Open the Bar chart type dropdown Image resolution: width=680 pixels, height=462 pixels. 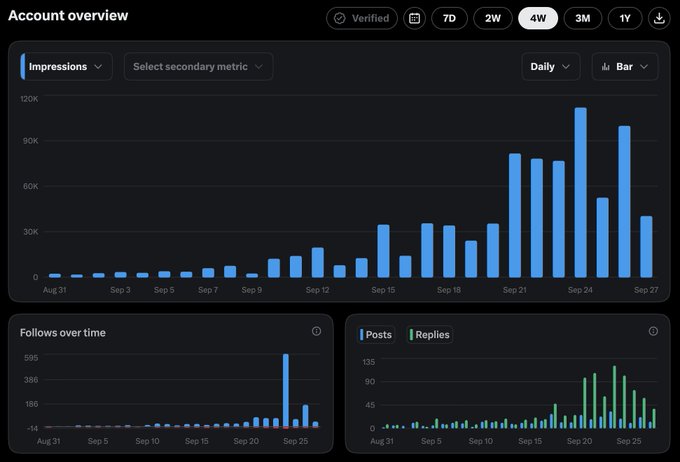[x=625, y=66]
